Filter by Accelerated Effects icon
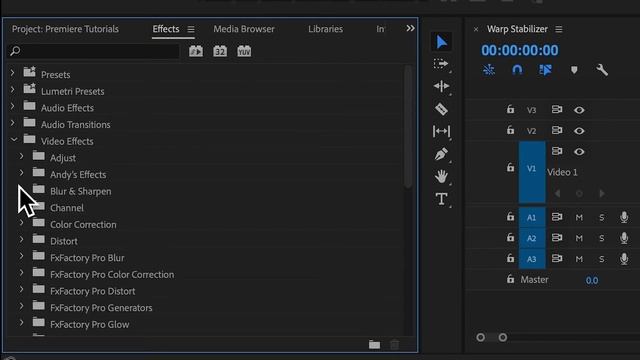The width and height of the screenshot is (640, 360). click(x=196, y=51)
